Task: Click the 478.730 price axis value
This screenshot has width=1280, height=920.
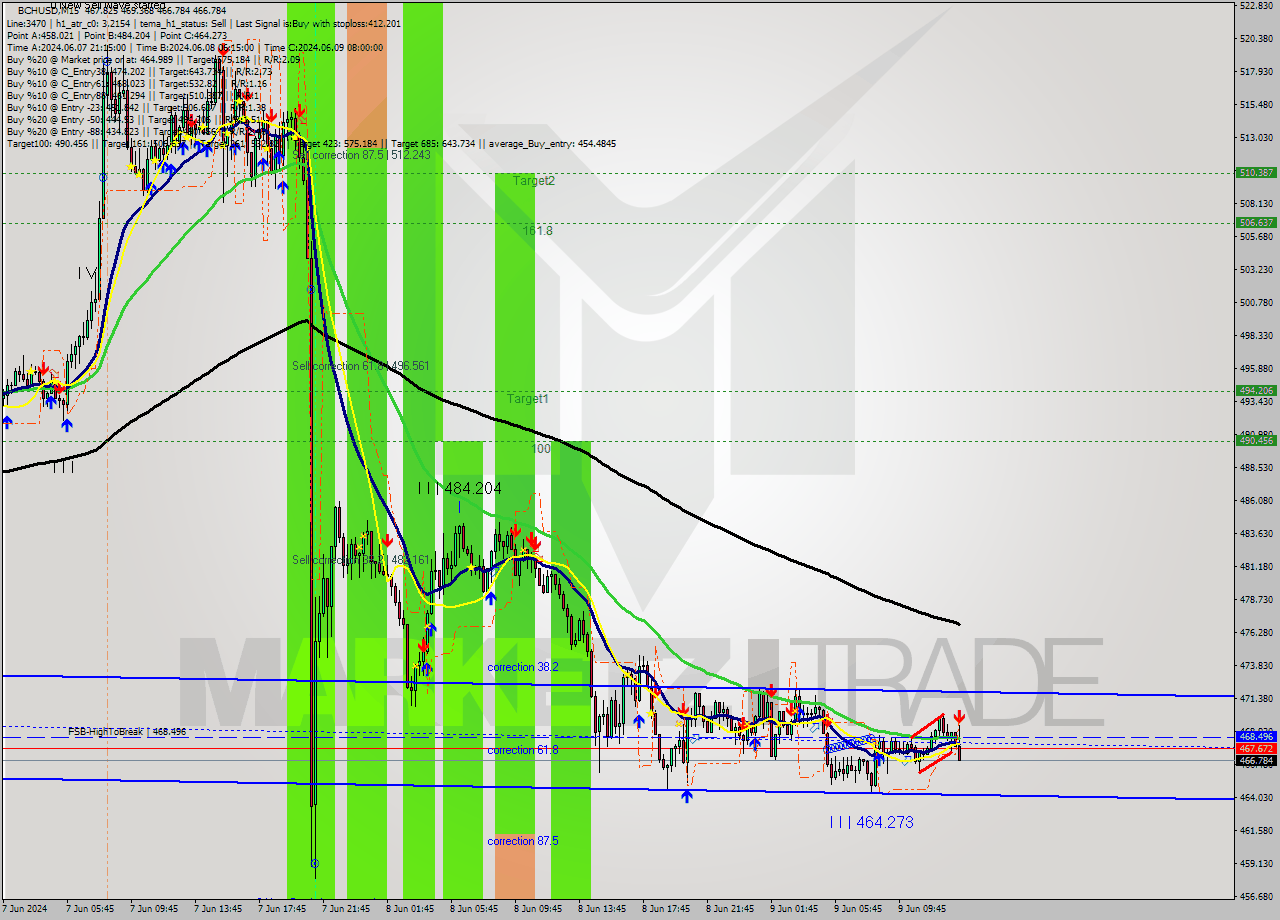Action: click(x=1255, y=599)
